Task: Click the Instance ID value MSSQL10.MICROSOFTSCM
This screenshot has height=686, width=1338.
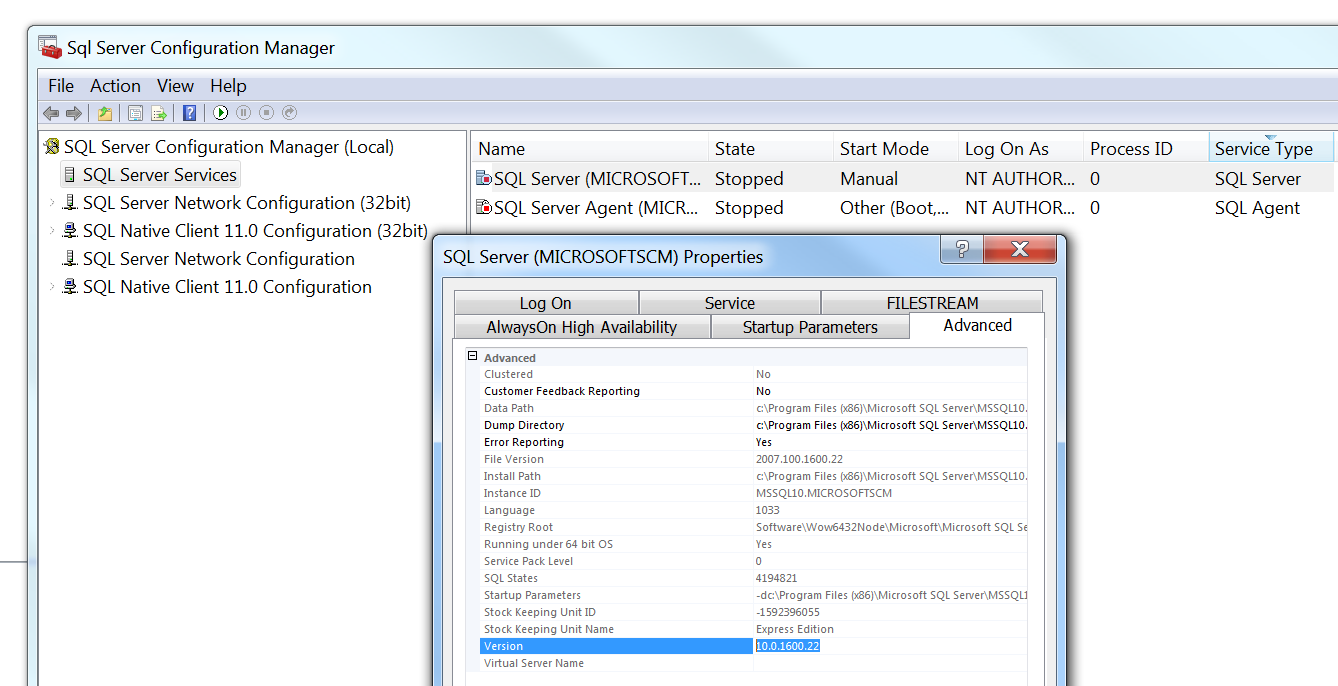Action: click(823, 493)
